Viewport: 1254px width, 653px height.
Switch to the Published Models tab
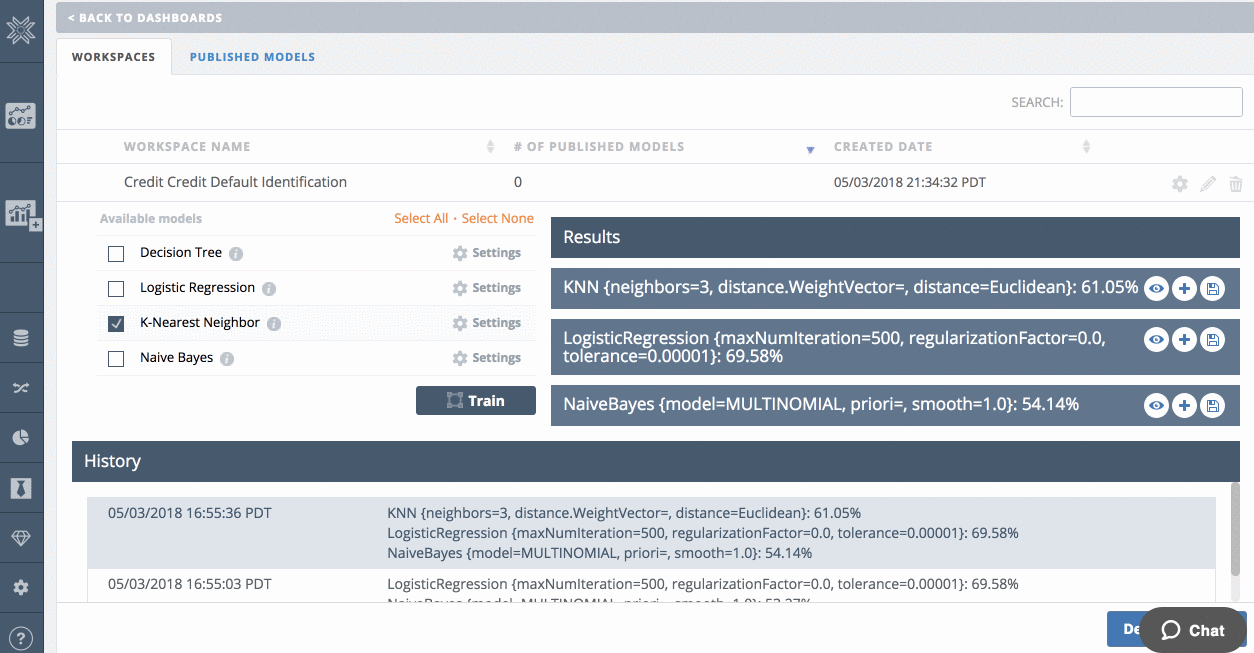[x=252, y=57]
